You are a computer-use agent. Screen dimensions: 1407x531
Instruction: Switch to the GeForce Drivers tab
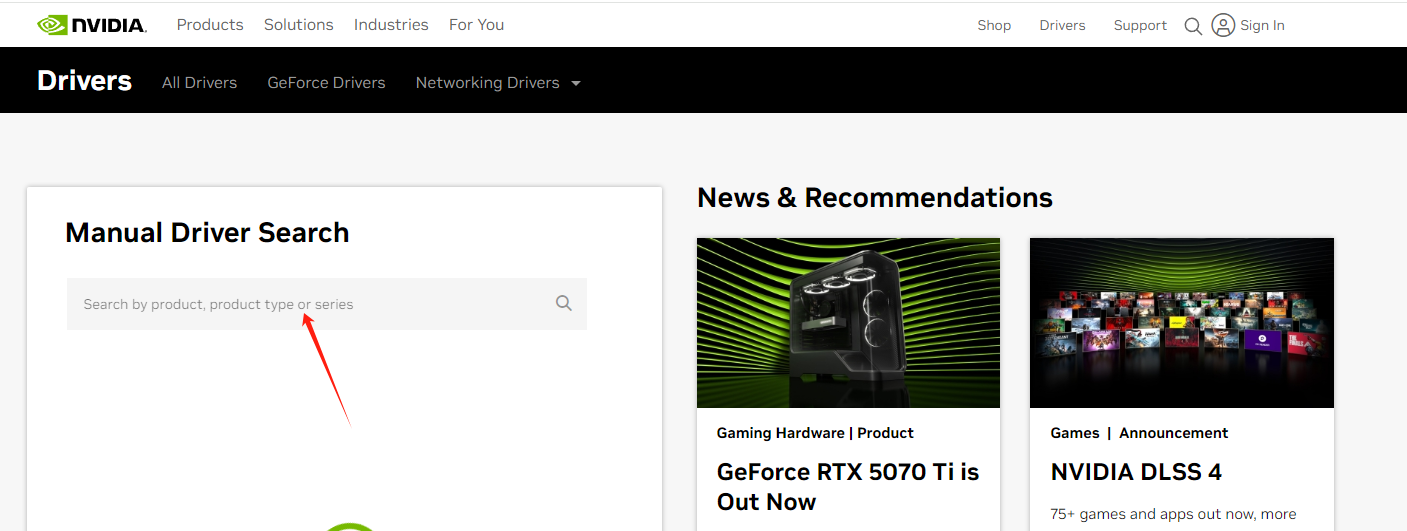coord(326,83)
